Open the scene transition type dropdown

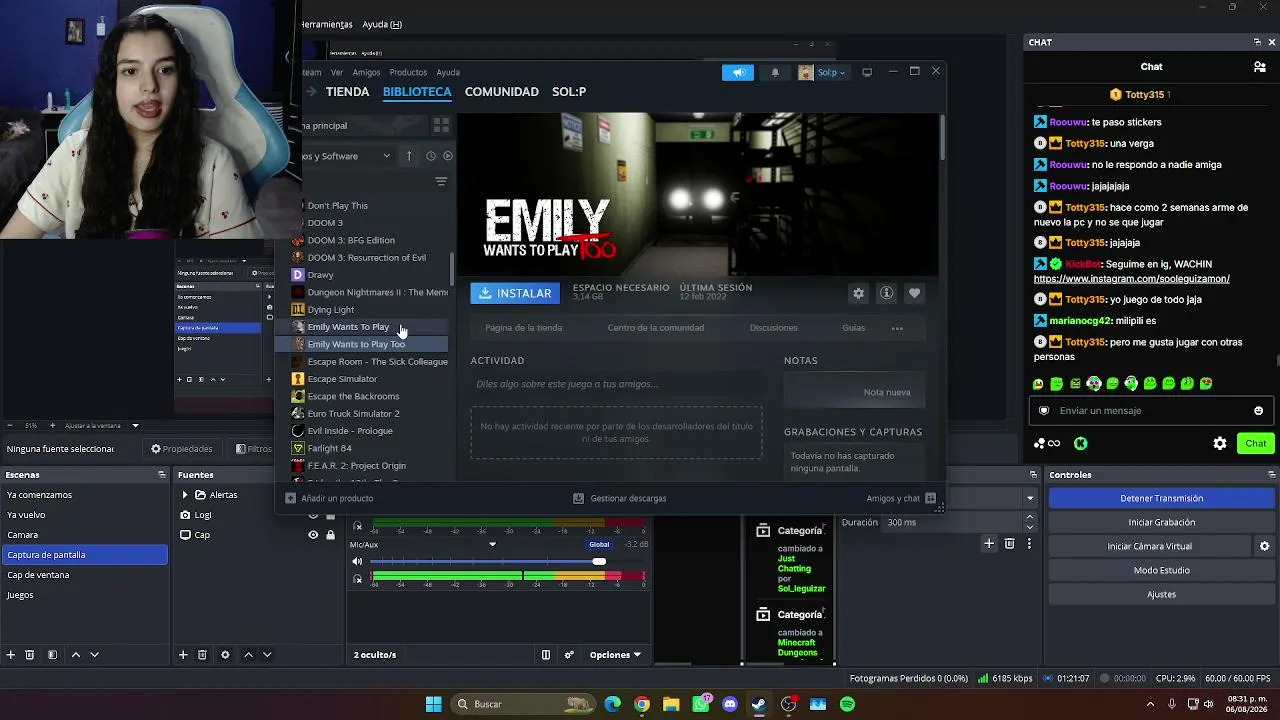1030,498
